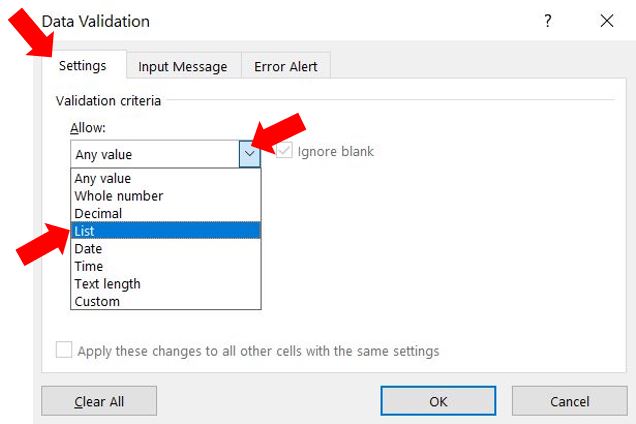The width and height of the screenshot is (636, 424).
Task: Click the Allow dropdown arrow
Action: coord(250,154)
